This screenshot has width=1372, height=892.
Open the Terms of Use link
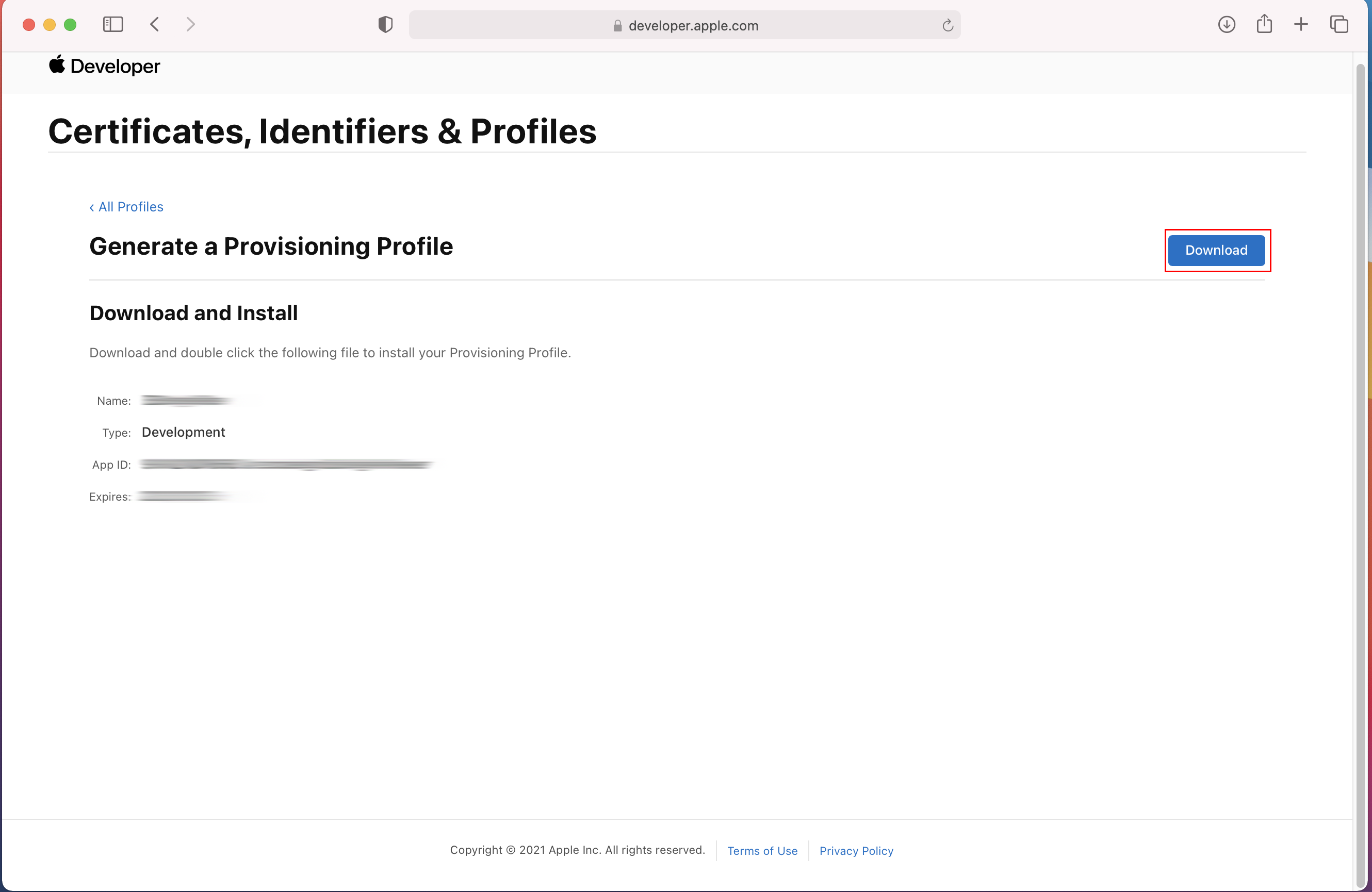(762, 851)
